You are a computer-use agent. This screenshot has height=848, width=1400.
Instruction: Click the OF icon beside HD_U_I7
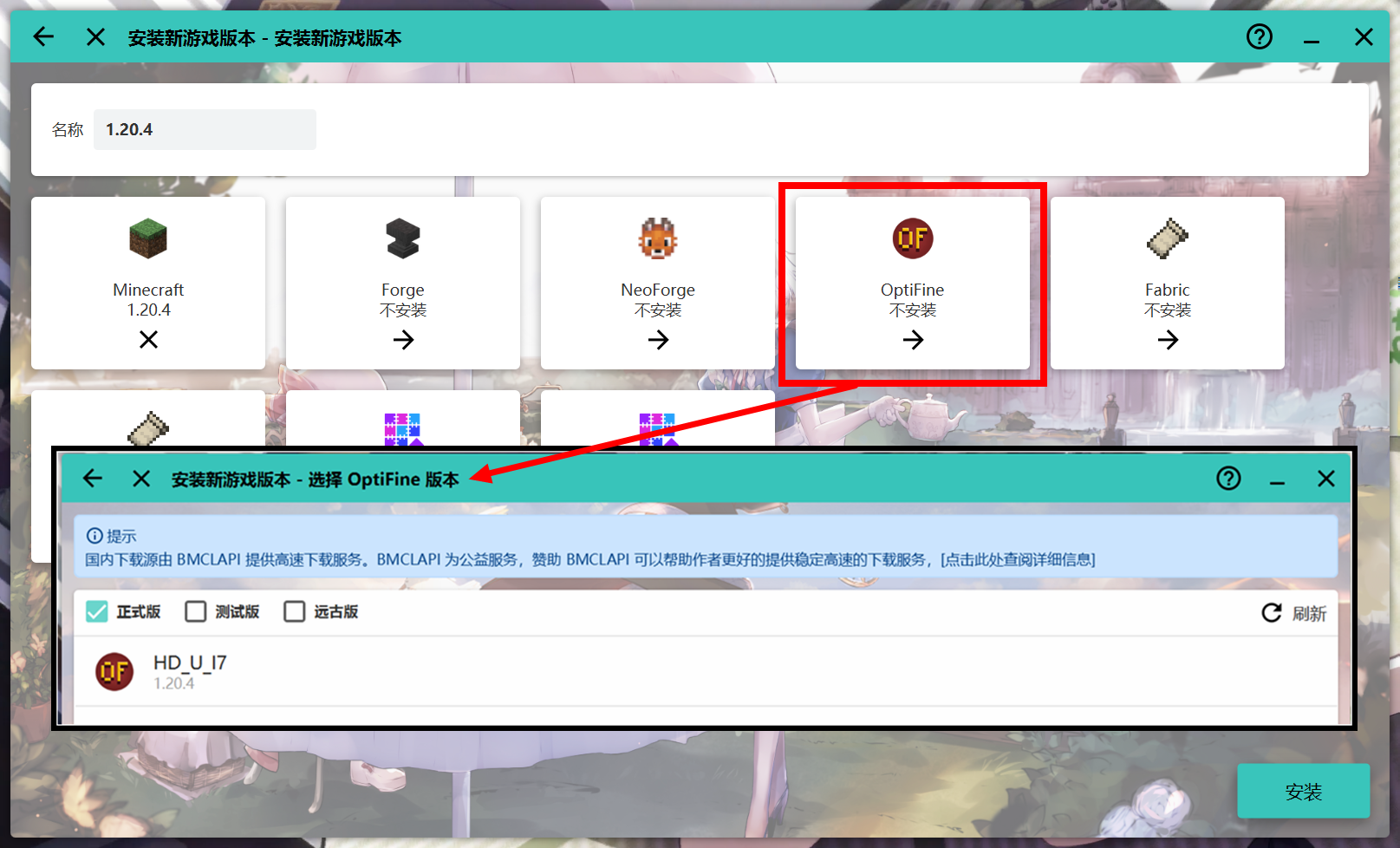pos(114,671)
